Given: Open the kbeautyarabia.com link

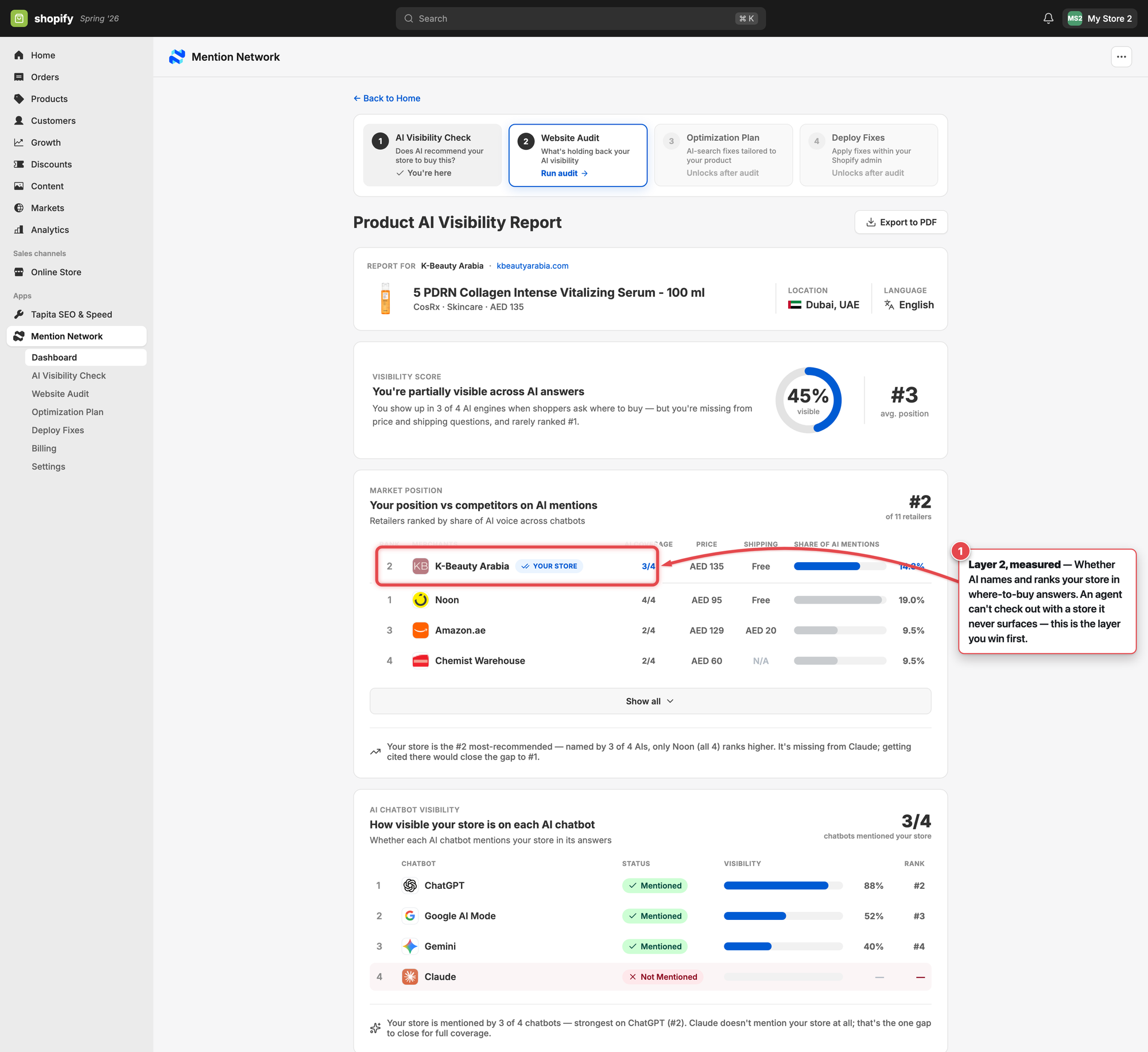Looking at the screenshot, I should pos(532,266).
